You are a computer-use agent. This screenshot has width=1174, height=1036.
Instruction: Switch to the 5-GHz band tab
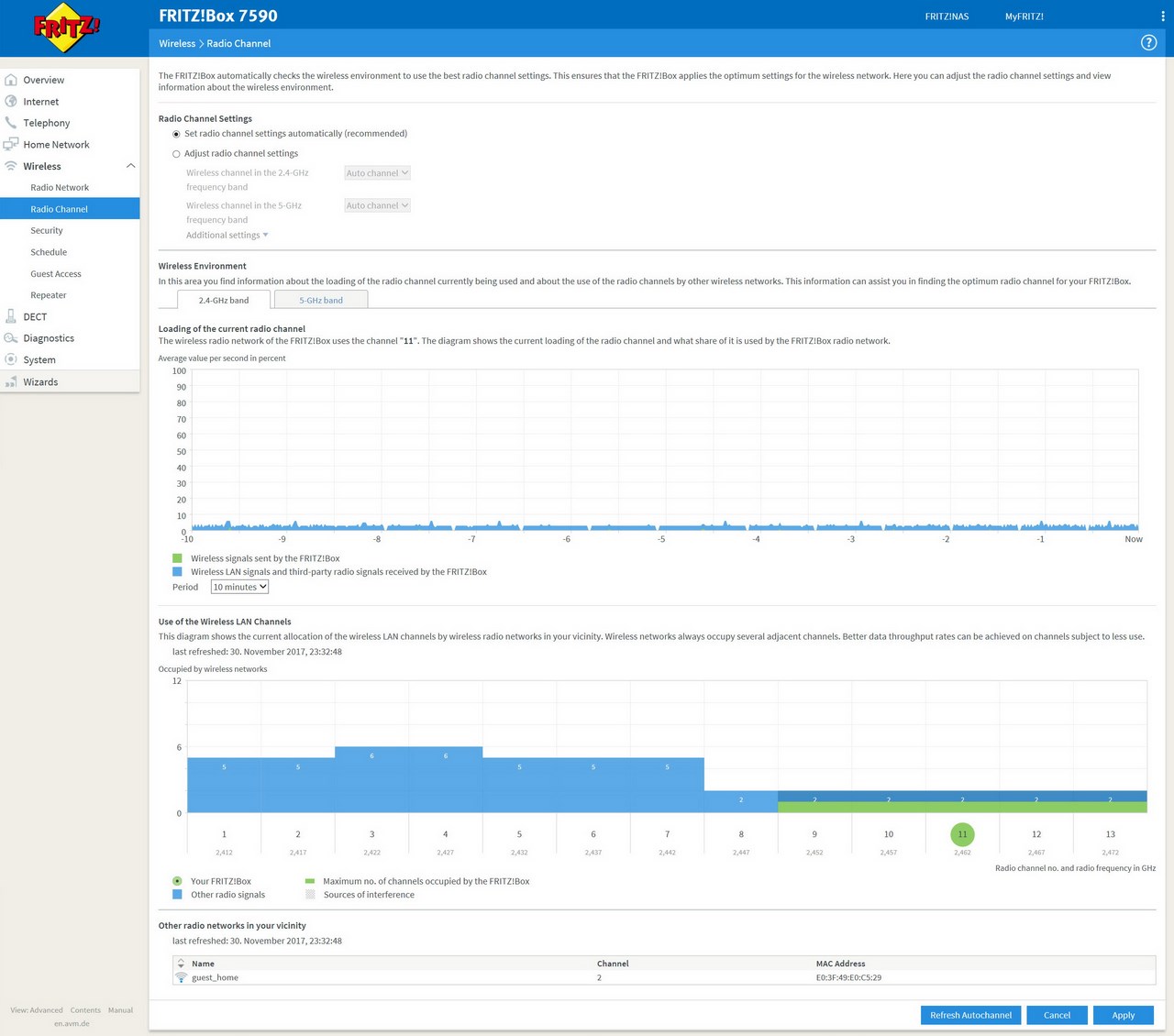321,300
